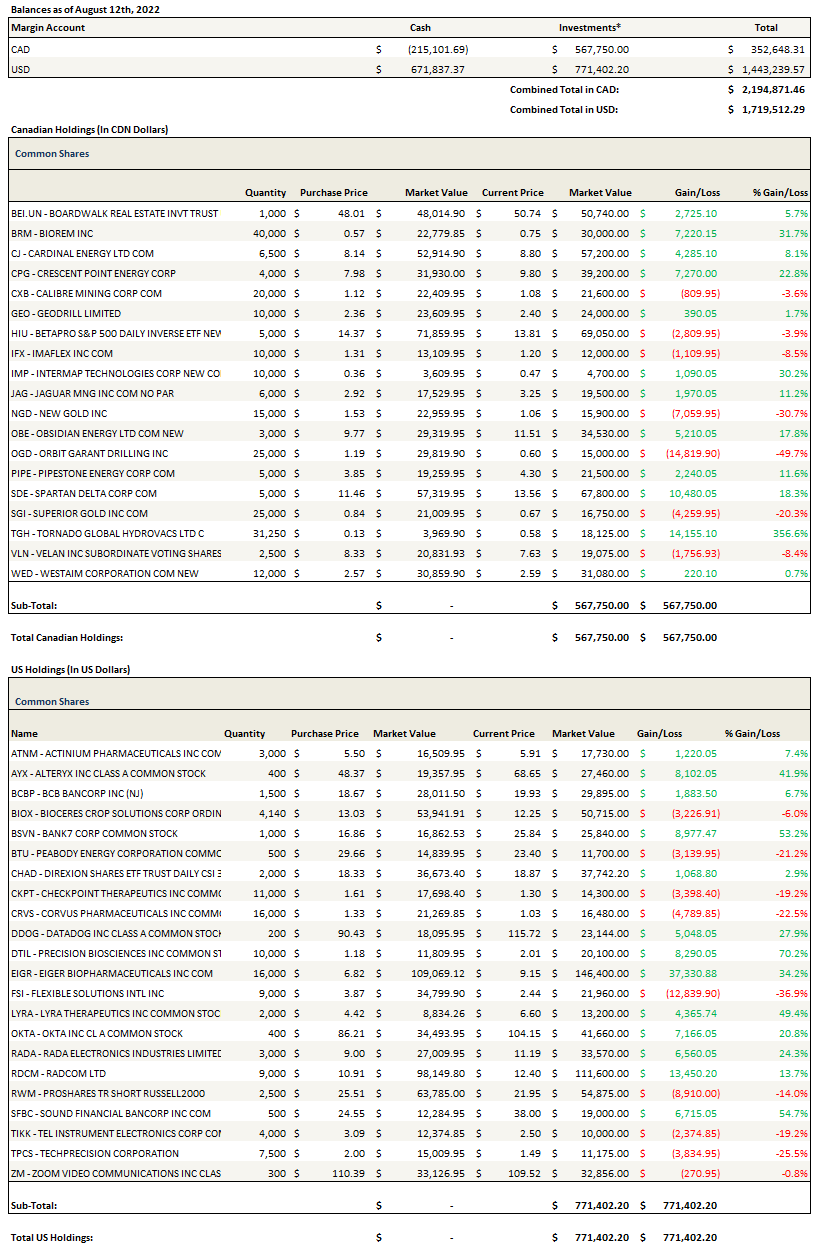This screenshot has width=829, height=1249.
Task: Select the USD total 1,443,239.57 cell
Action: pyautogui.click(x=773, y=69)
